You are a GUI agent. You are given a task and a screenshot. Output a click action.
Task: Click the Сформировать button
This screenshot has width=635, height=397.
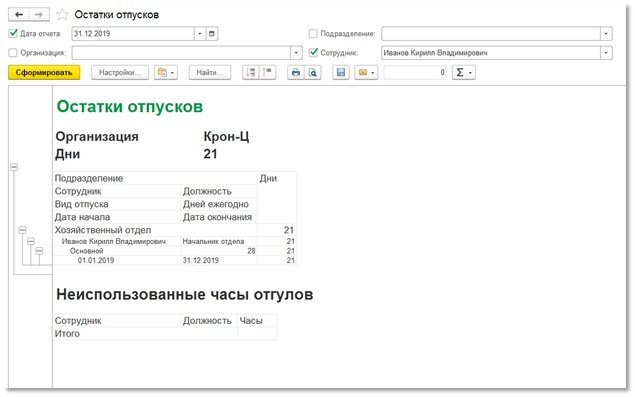44,73
